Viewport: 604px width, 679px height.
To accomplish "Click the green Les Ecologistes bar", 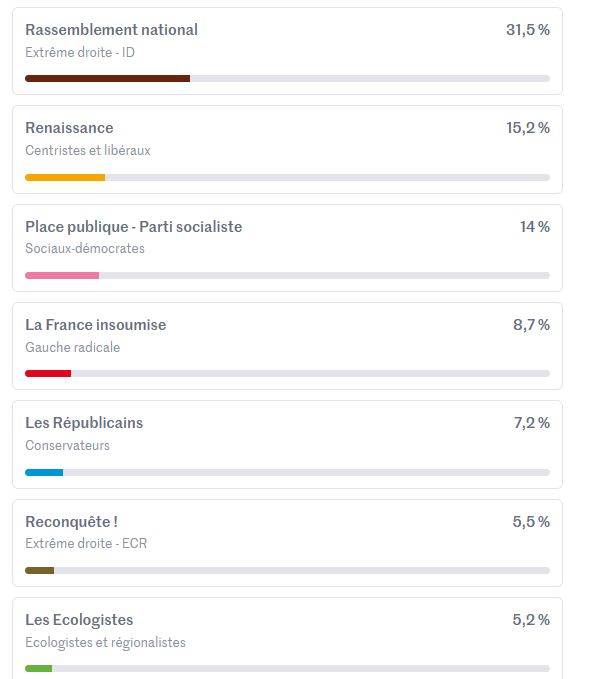I will tap(39, 668).
